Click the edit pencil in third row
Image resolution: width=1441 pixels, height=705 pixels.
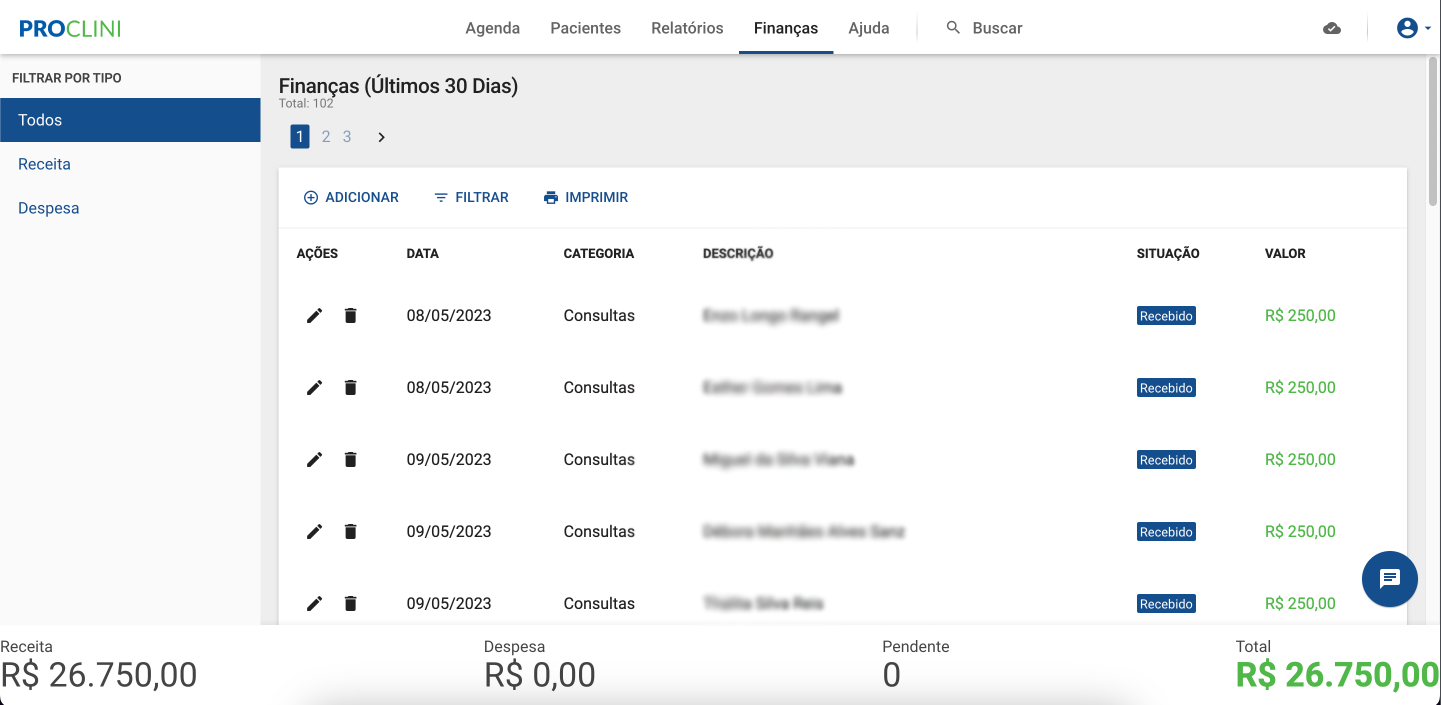click(x=314, y=460)
